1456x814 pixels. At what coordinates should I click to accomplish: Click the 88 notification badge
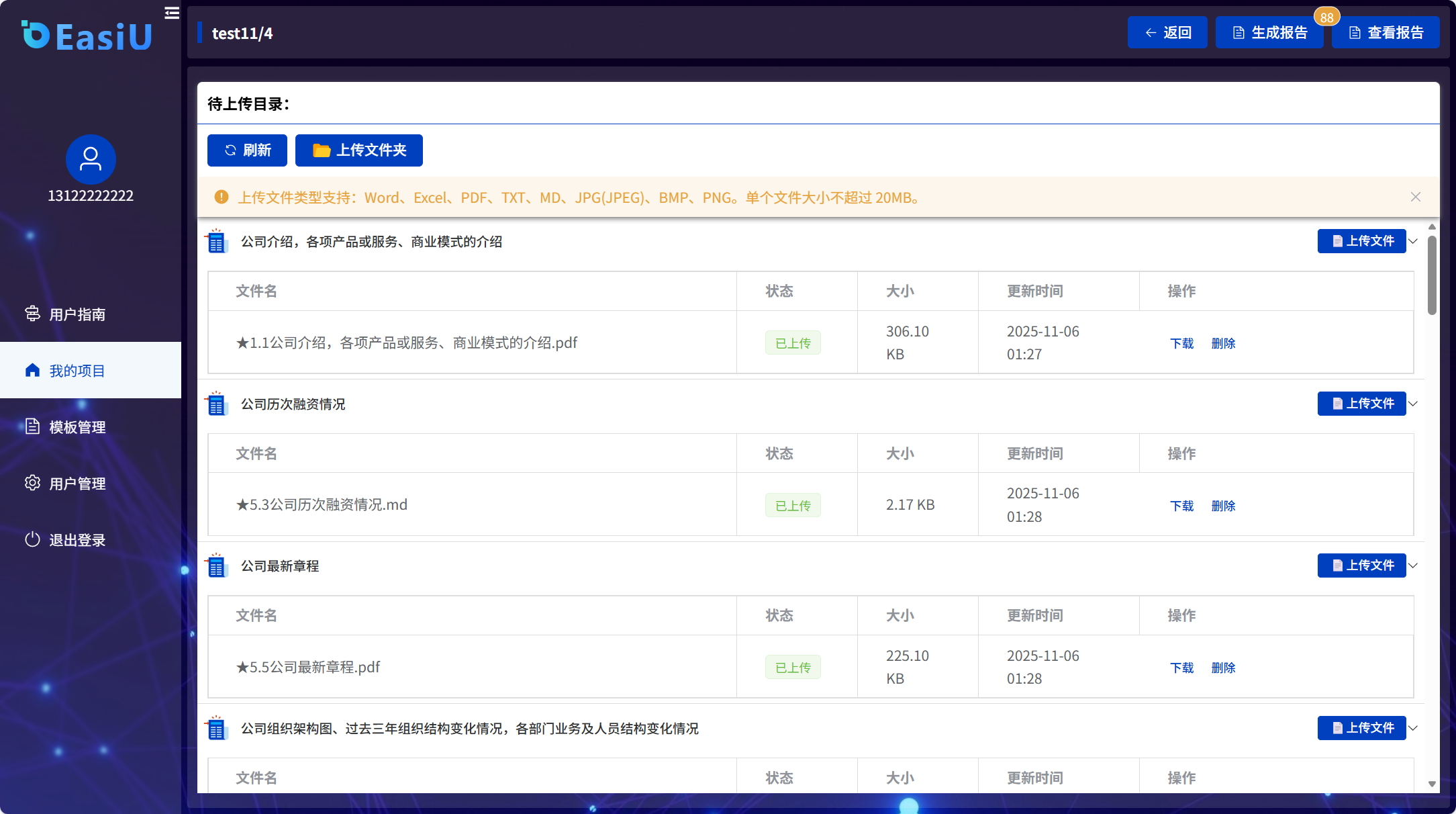[1326, 17]
